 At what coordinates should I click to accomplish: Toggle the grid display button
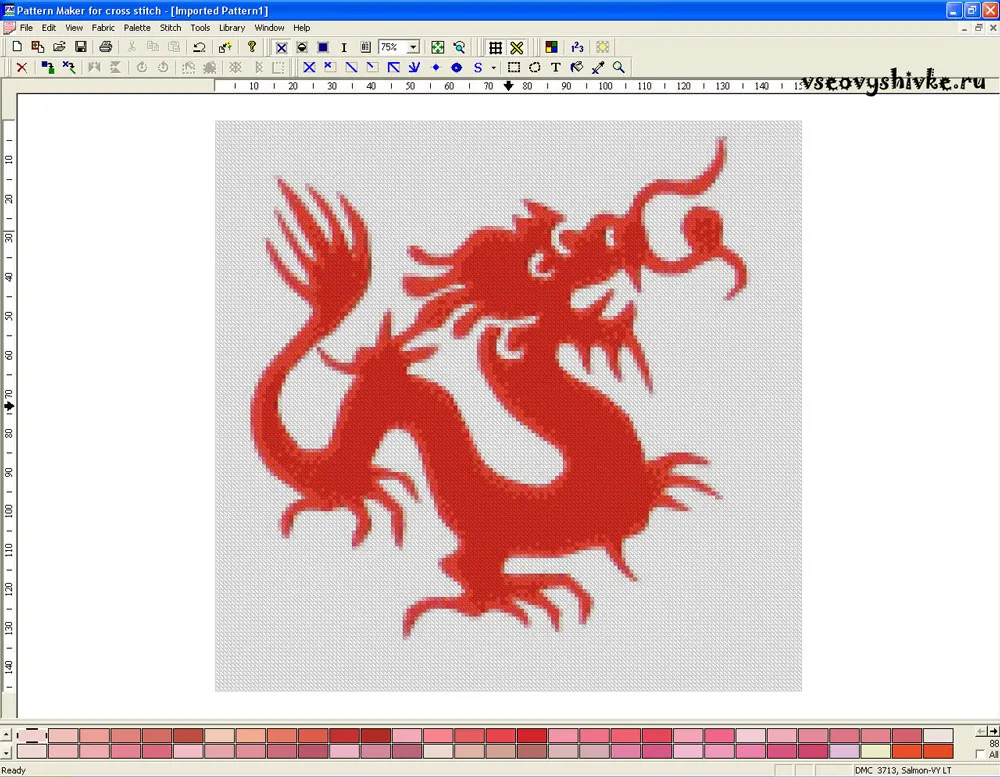[496, 47]
